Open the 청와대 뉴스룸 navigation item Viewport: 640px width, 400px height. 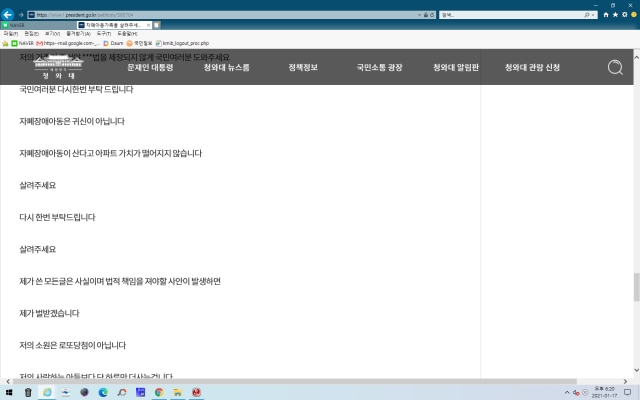pos(227,67)
